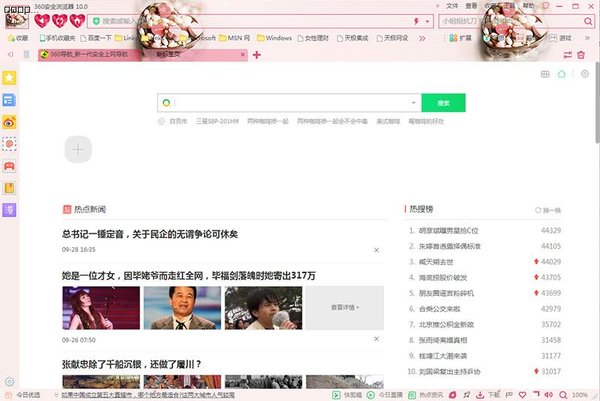Click the magnifier icon in top-right search box

(x=588, y=21)
